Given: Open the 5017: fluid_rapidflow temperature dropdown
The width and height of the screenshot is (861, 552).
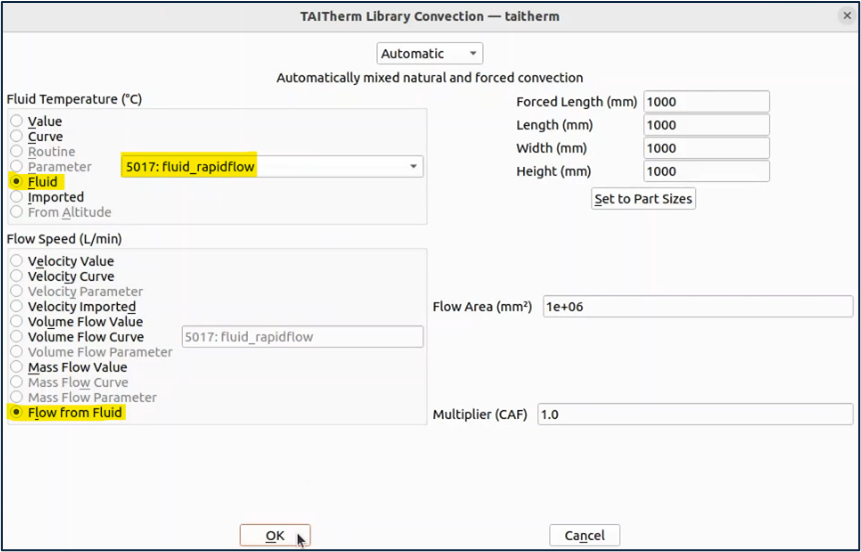Looking at the screenshot, I should point(272,166).
